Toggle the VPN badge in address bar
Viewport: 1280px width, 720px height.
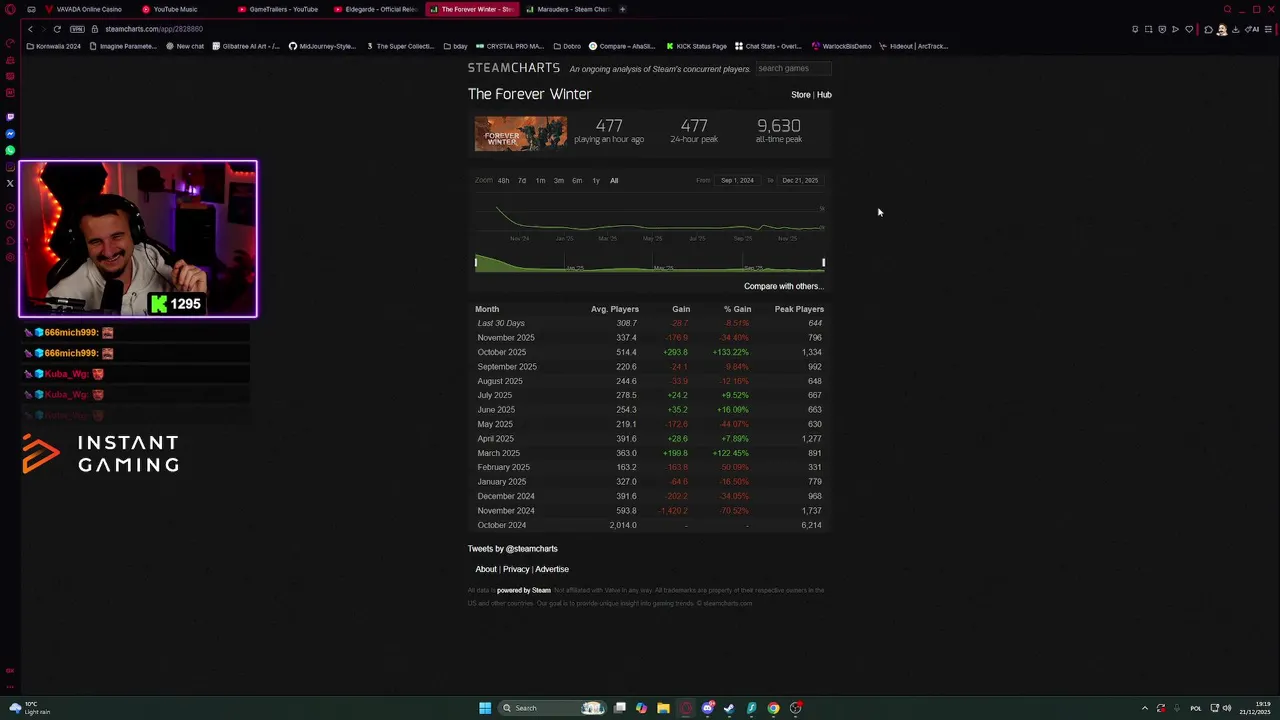pos(78,29)
